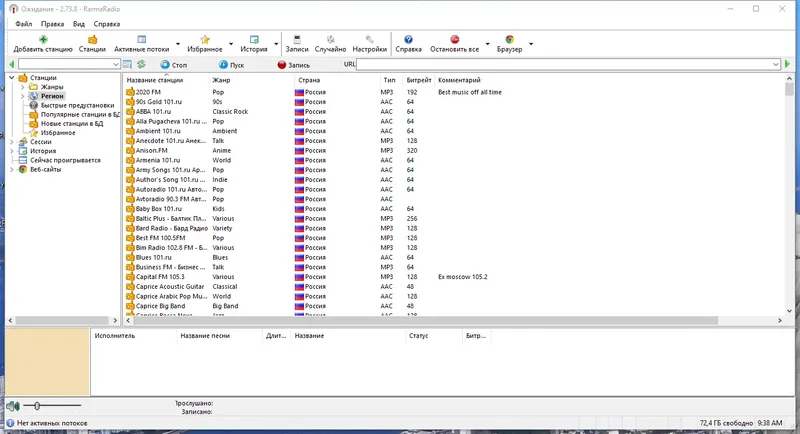
Task: Open the Вид menu
Action: [x=79, y=24]
